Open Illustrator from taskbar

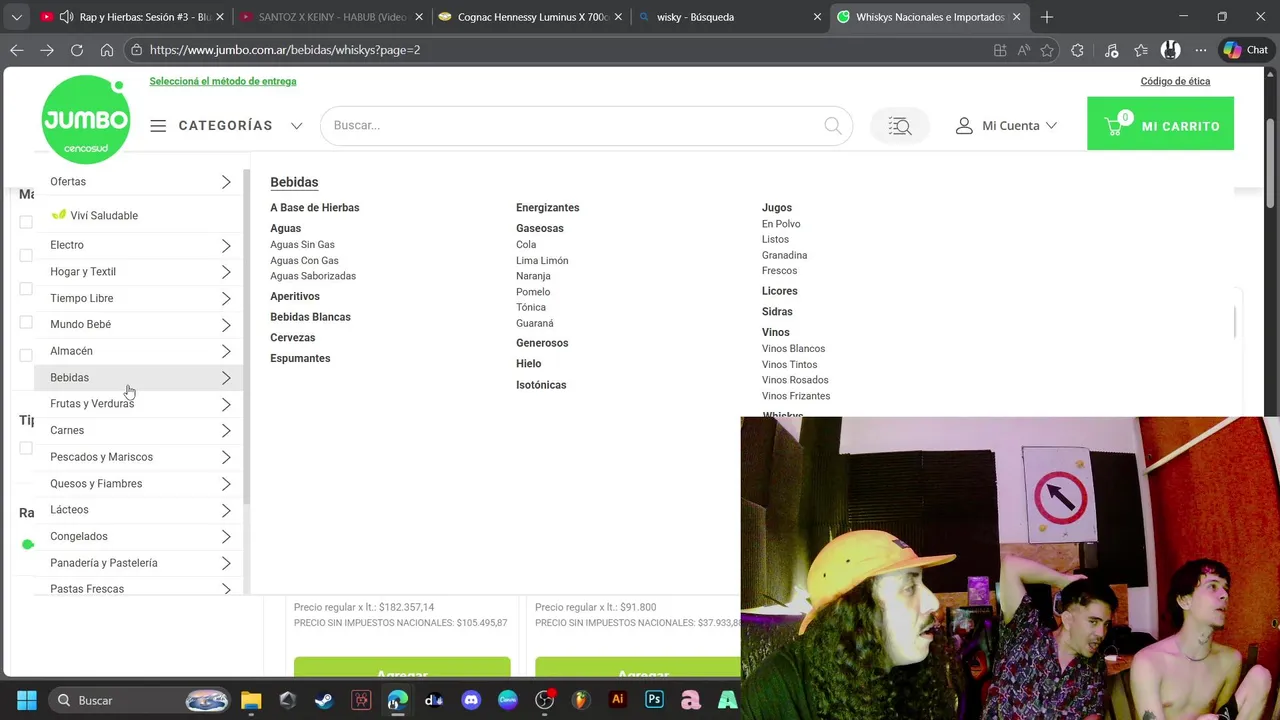tap(618, 700)
